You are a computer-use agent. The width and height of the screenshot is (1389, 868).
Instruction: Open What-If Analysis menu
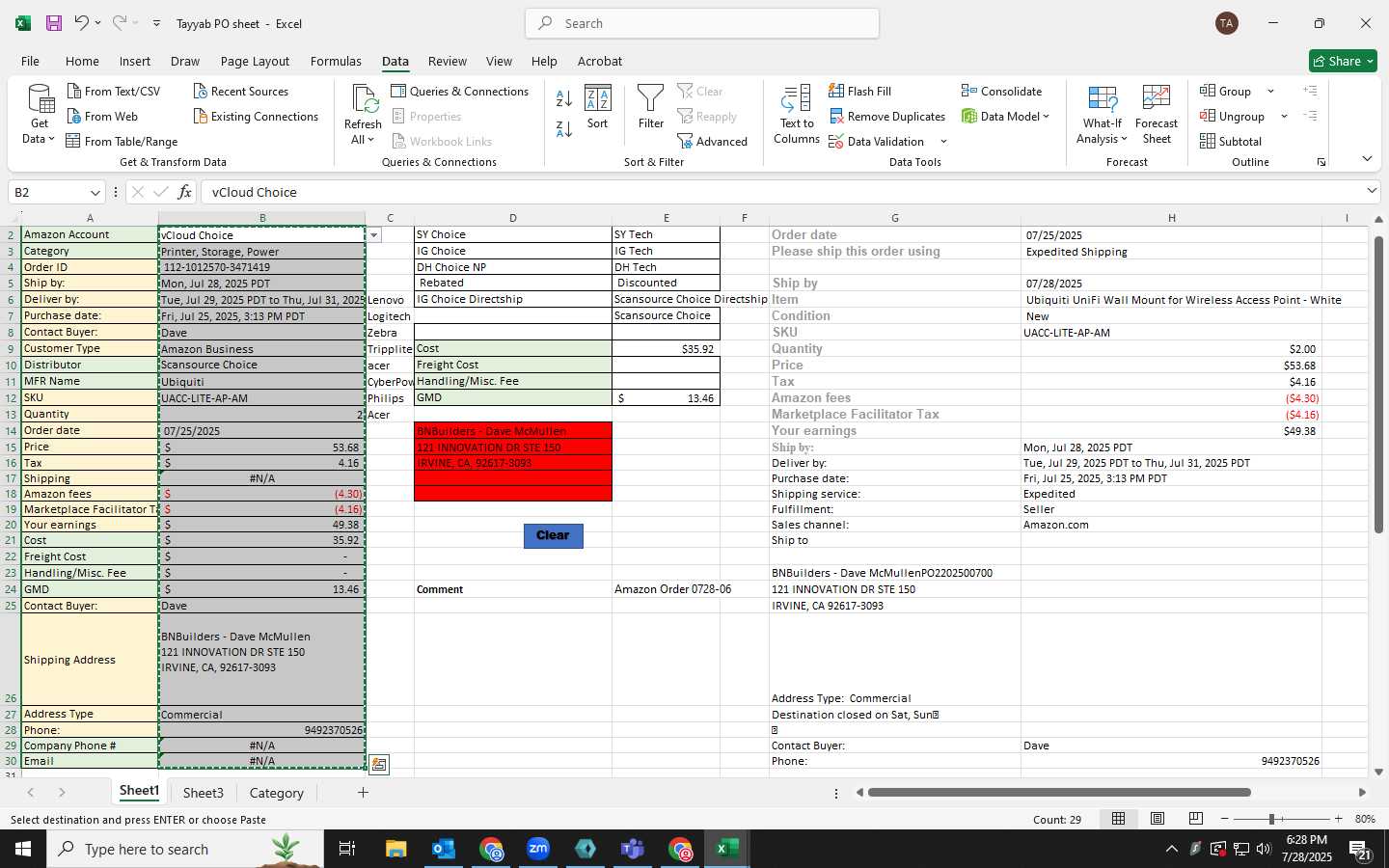[x=1102, y=115]
